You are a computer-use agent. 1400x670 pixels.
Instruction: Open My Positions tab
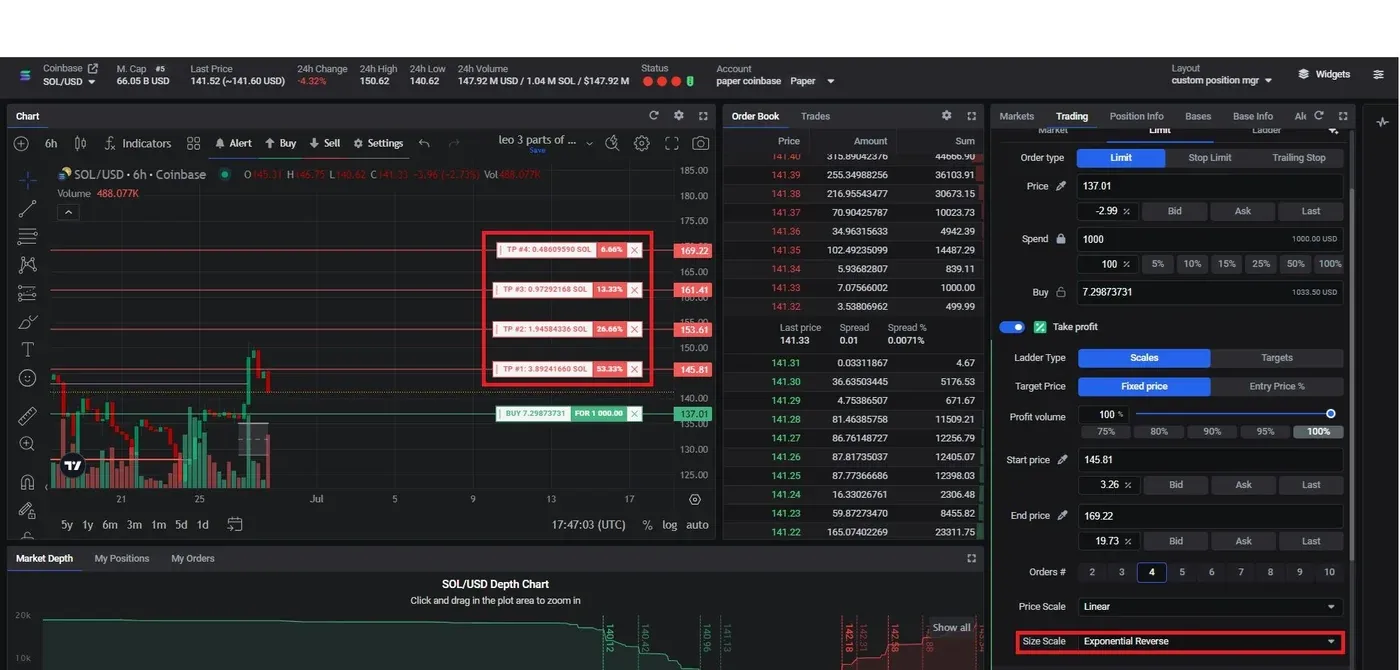coord(122,558)
